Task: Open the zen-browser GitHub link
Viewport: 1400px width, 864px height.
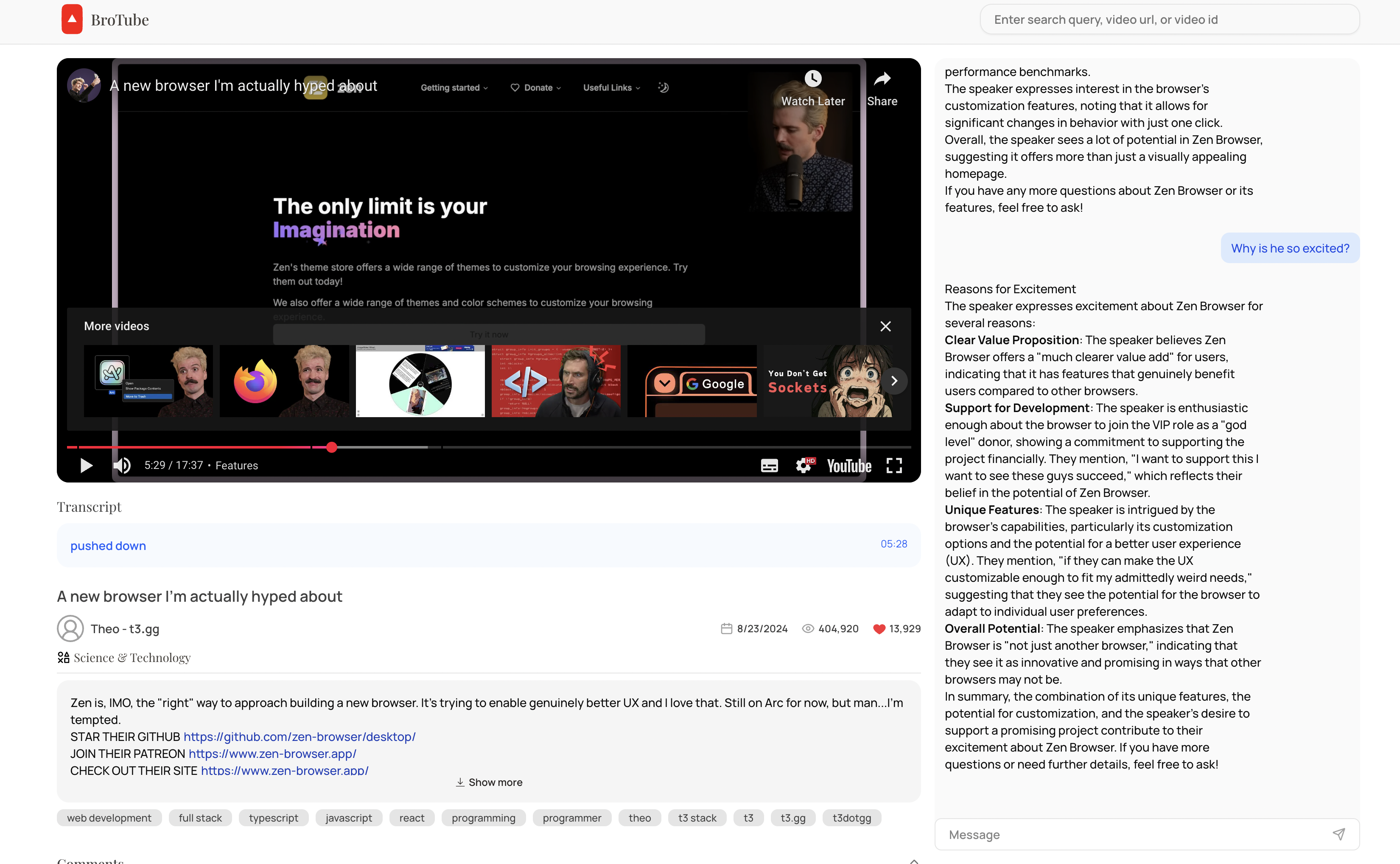Action: 300,737
